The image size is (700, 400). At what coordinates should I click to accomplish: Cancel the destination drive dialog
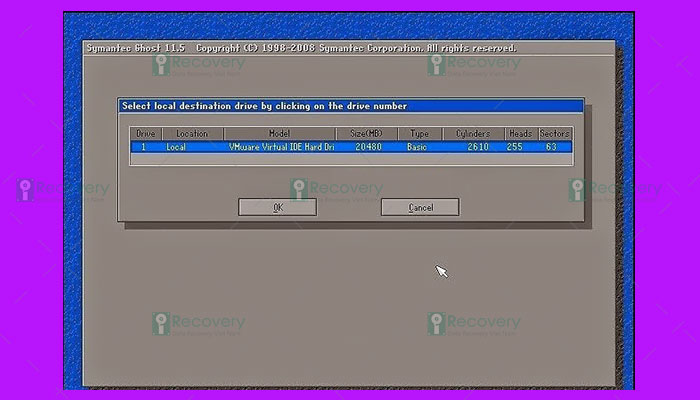pyautogui.click(x=420, y=207)
